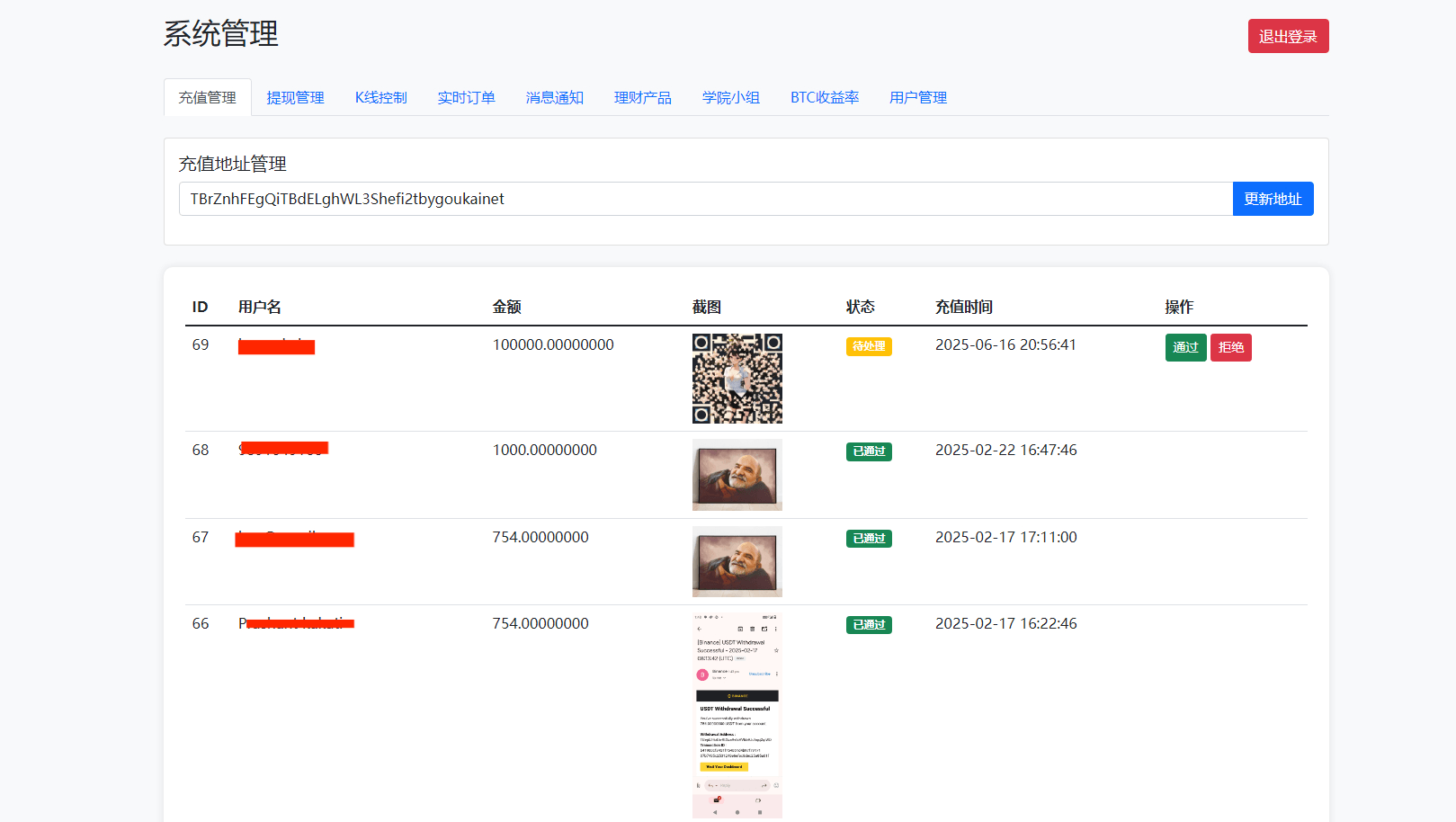Viewport: 1456px width, 822px height.
Task: Go to the 理财产品 tab
Action: [642, 97]
